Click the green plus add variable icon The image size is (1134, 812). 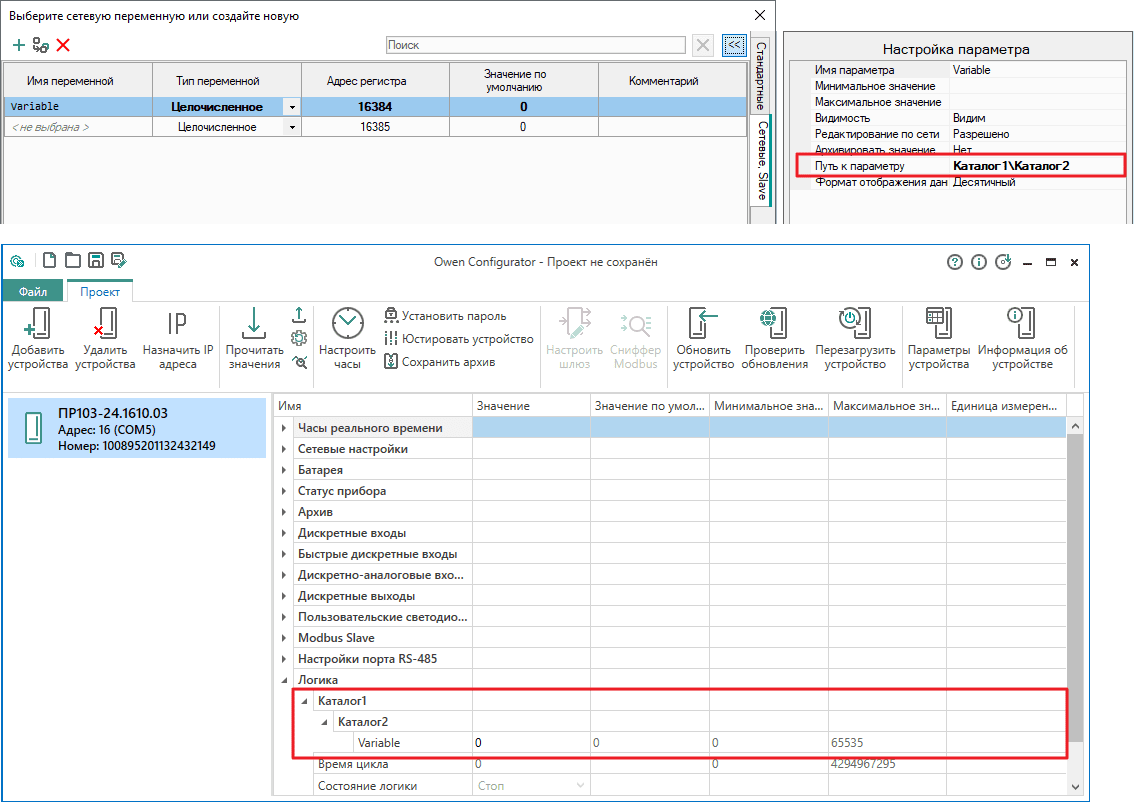click(18, 45)
